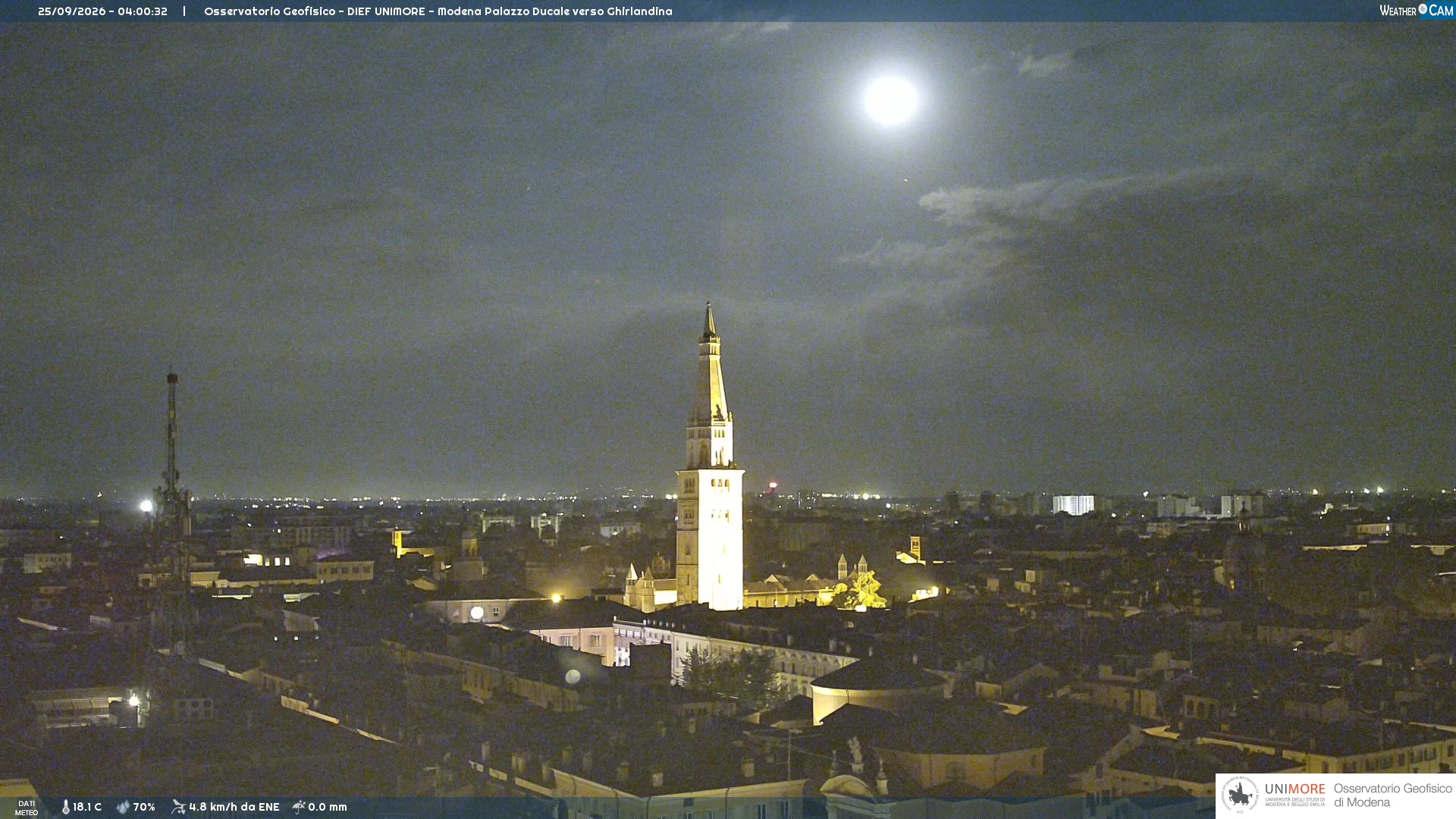Click the humidity droplets icon
Image resolution: width=1456 pixels, height=819 pixels.
point(123,808)
